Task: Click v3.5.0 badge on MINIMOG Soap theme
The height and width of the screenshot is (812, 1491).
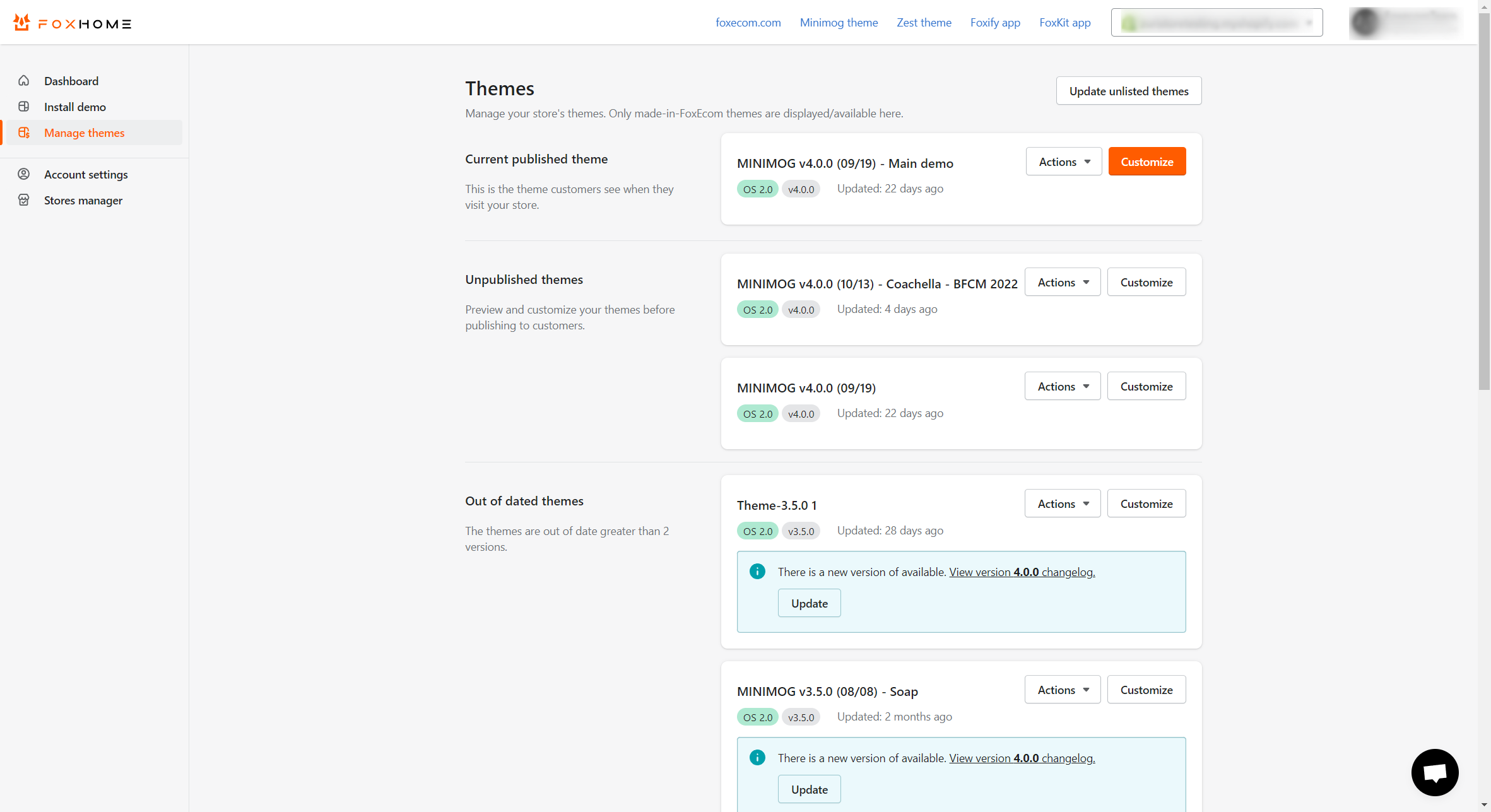Action: [x=801, y=717]
